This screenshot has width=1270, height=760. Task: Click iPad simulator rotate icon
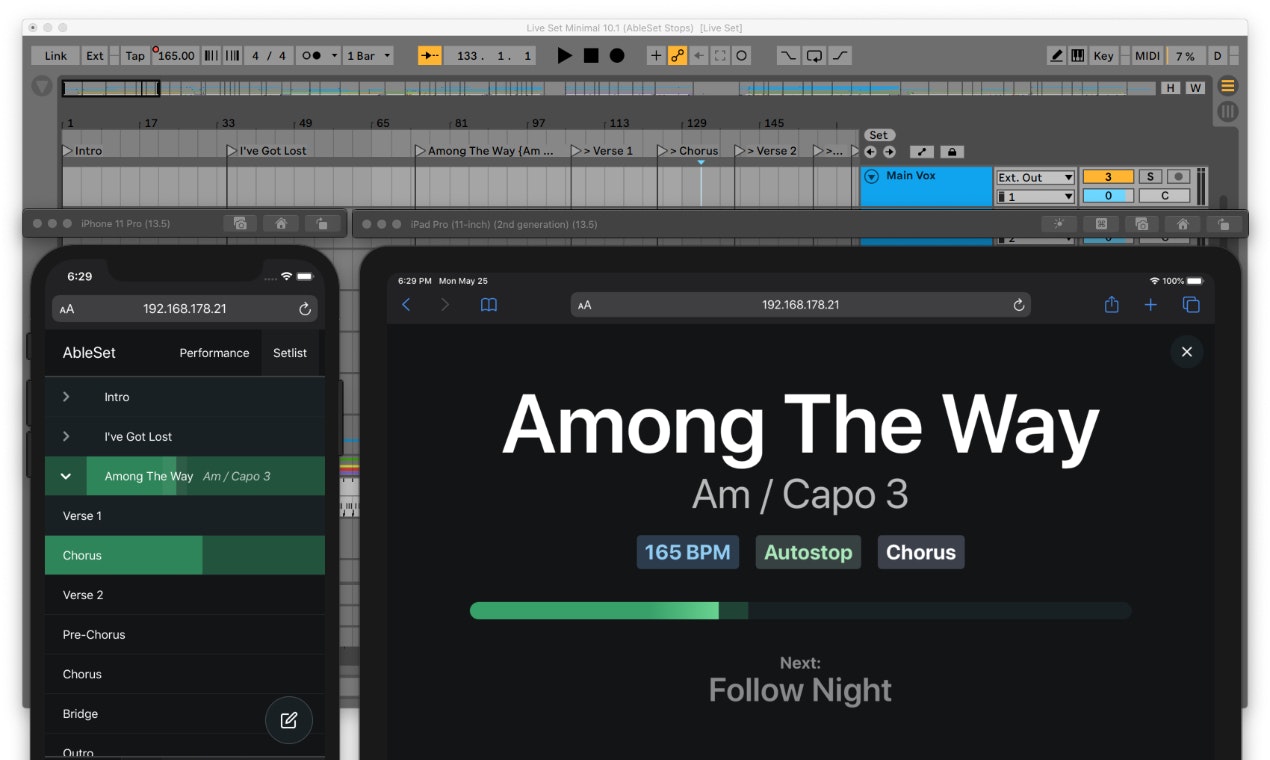[x=1223, y=224]
